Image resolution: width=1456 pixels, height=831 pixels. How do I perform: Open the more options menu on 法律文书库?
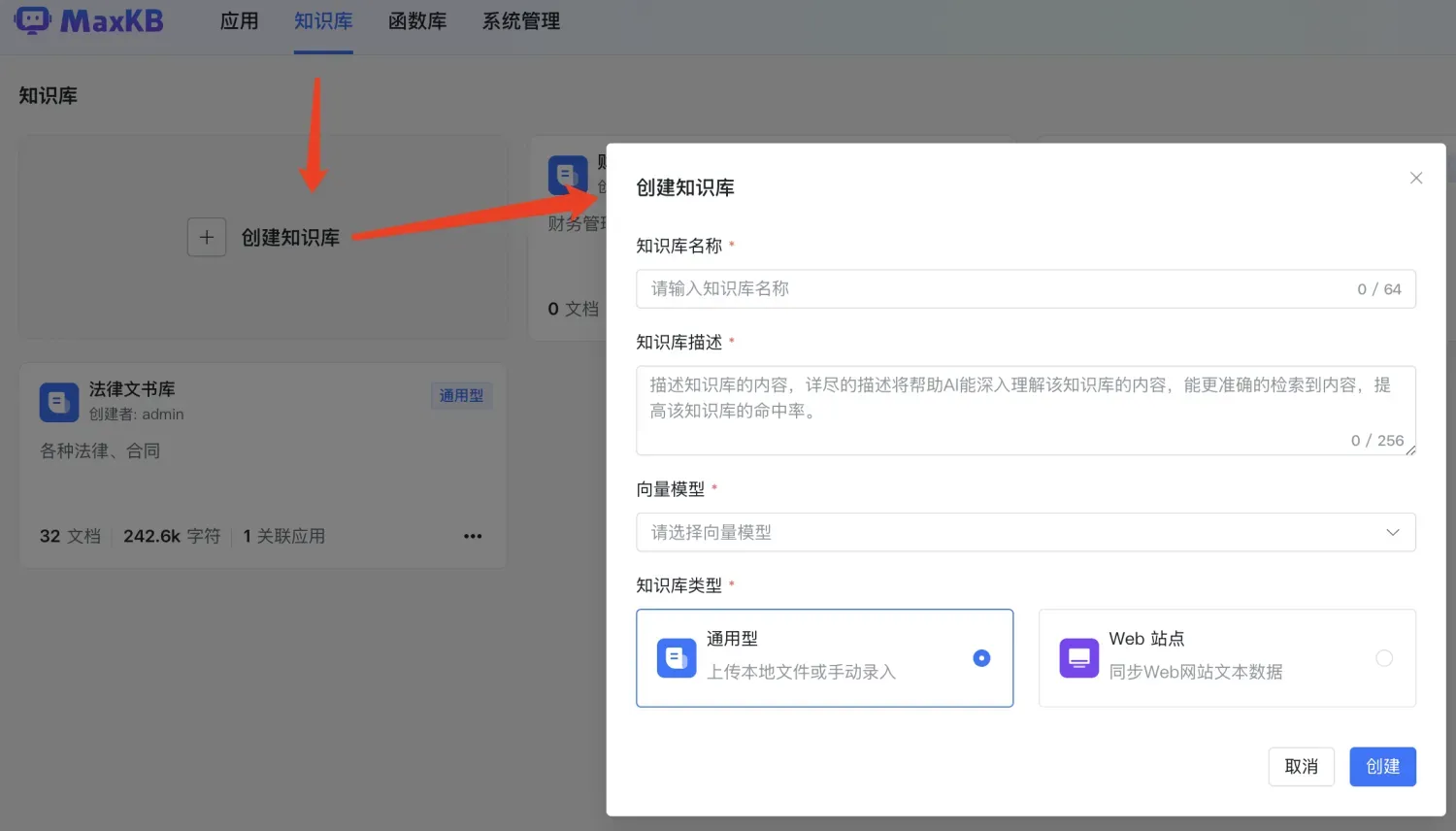point(473,535)
